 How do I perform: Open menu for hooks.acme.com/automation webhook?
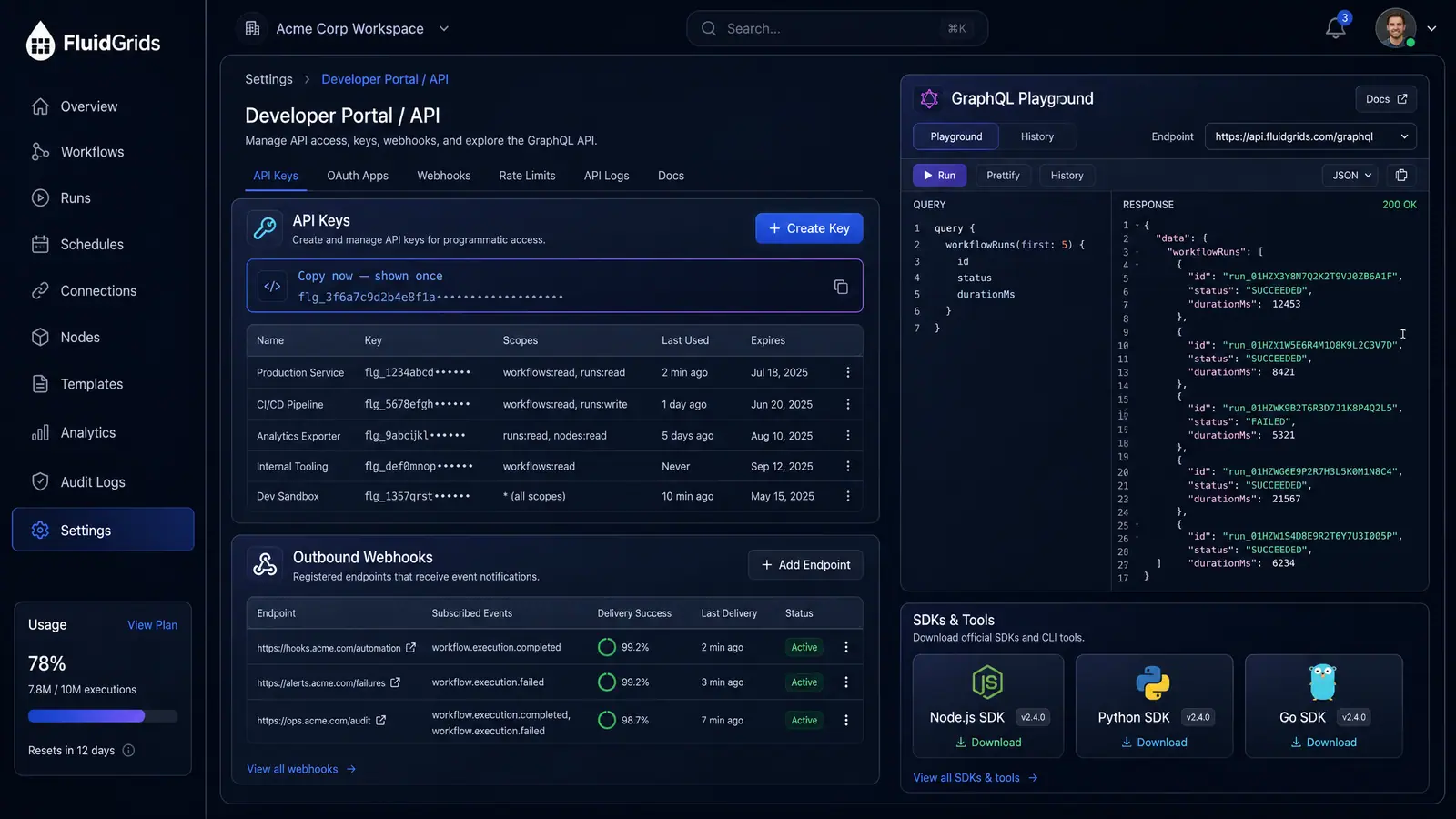pos(845,647)
